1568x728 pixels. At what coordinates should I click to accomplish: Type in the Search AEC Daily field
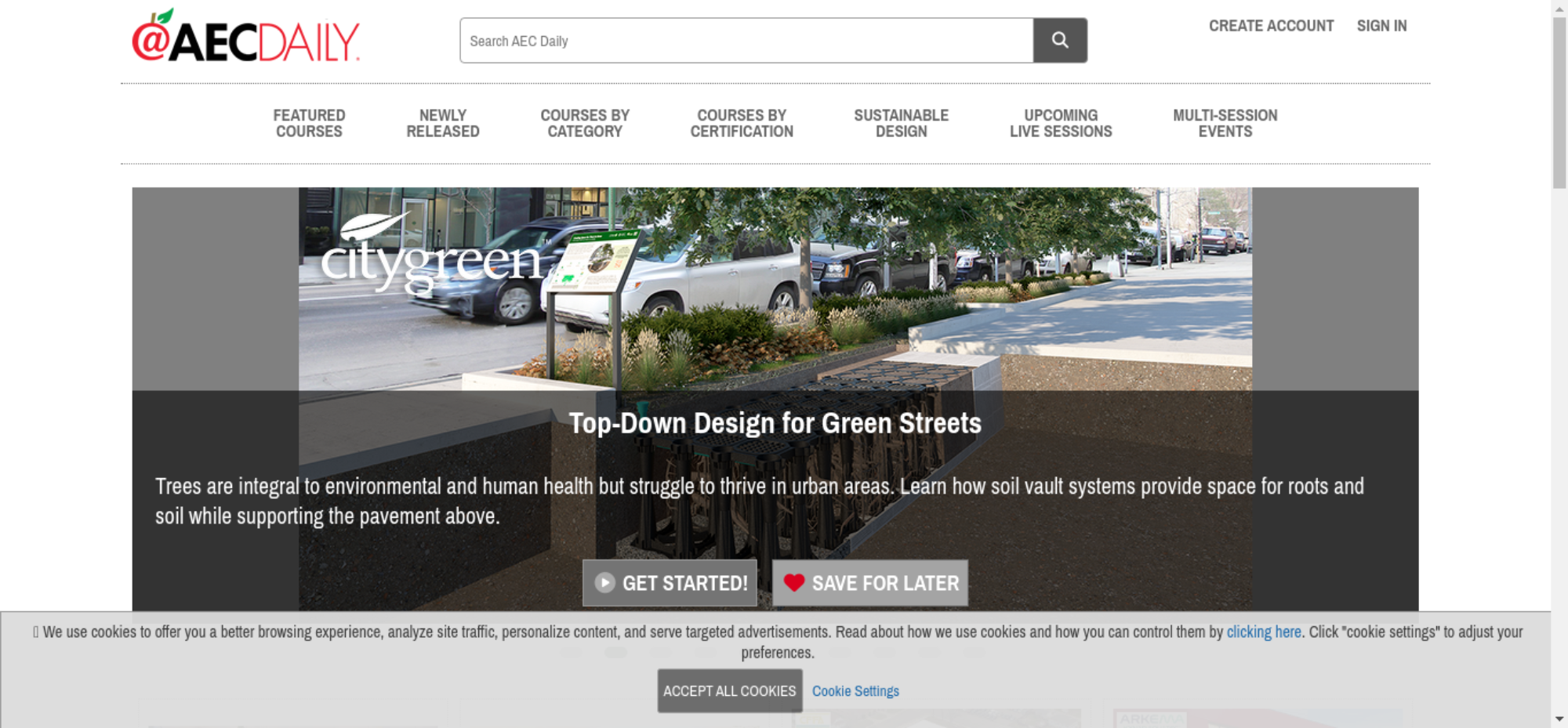[746, 41]
